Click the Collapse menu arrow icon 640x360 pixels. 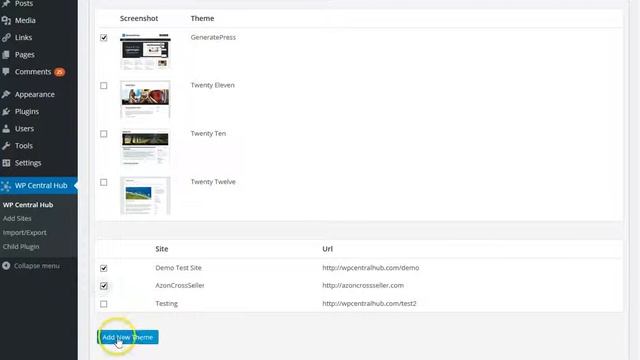[6, 266]
